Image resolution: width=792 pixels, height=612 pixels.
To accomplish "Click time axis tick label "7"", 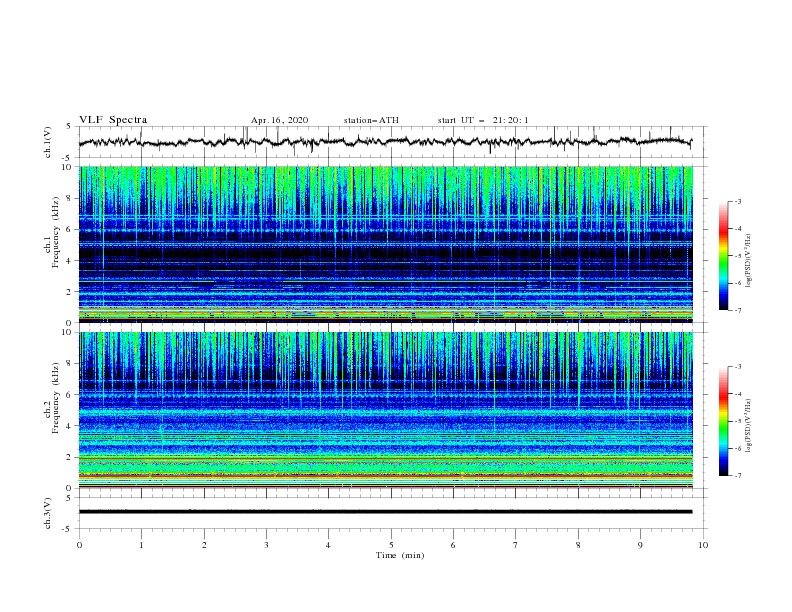I will pos(515,545).
